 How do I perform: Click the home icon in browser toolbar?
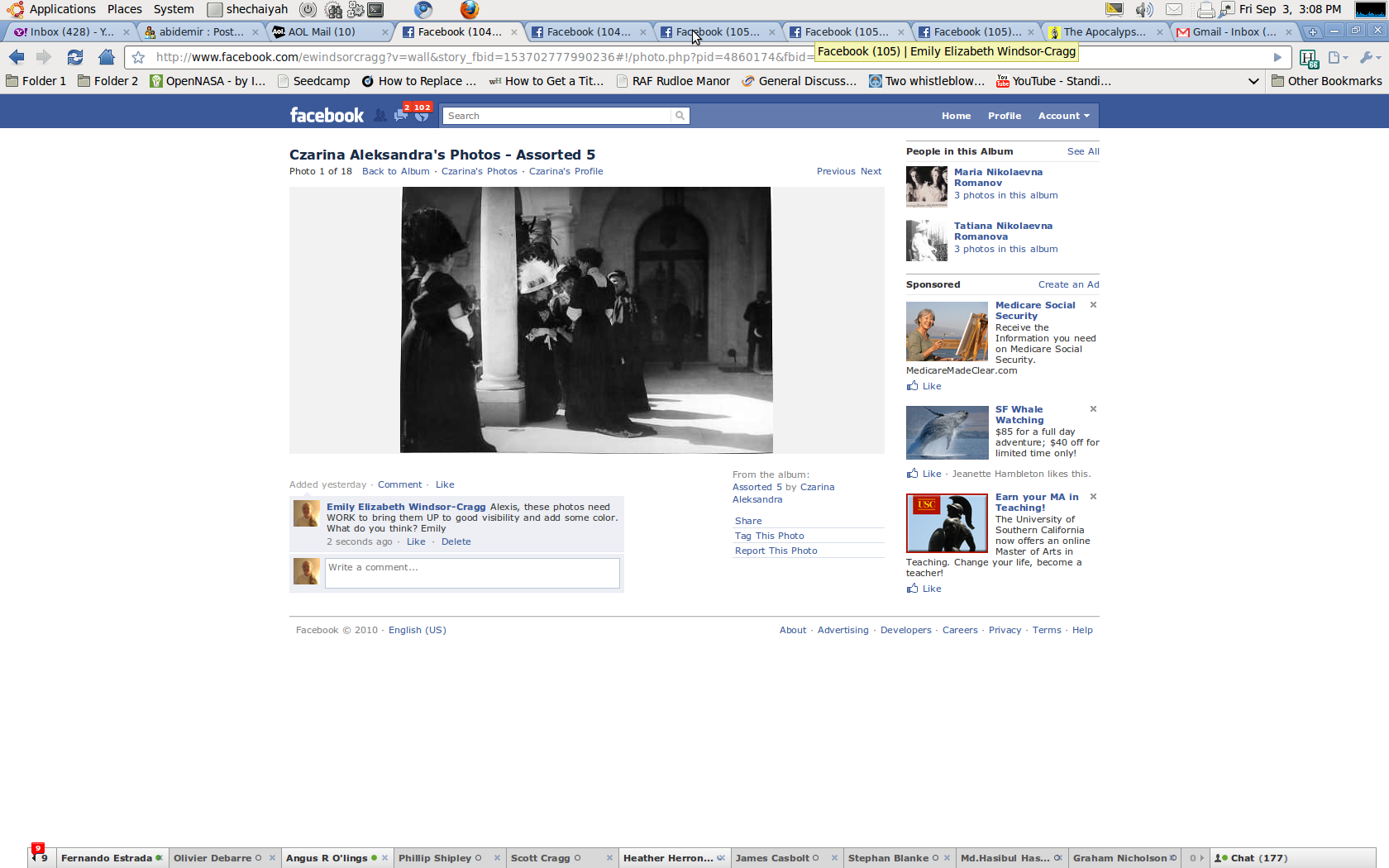pyautogui.click(x=106, y=57)
